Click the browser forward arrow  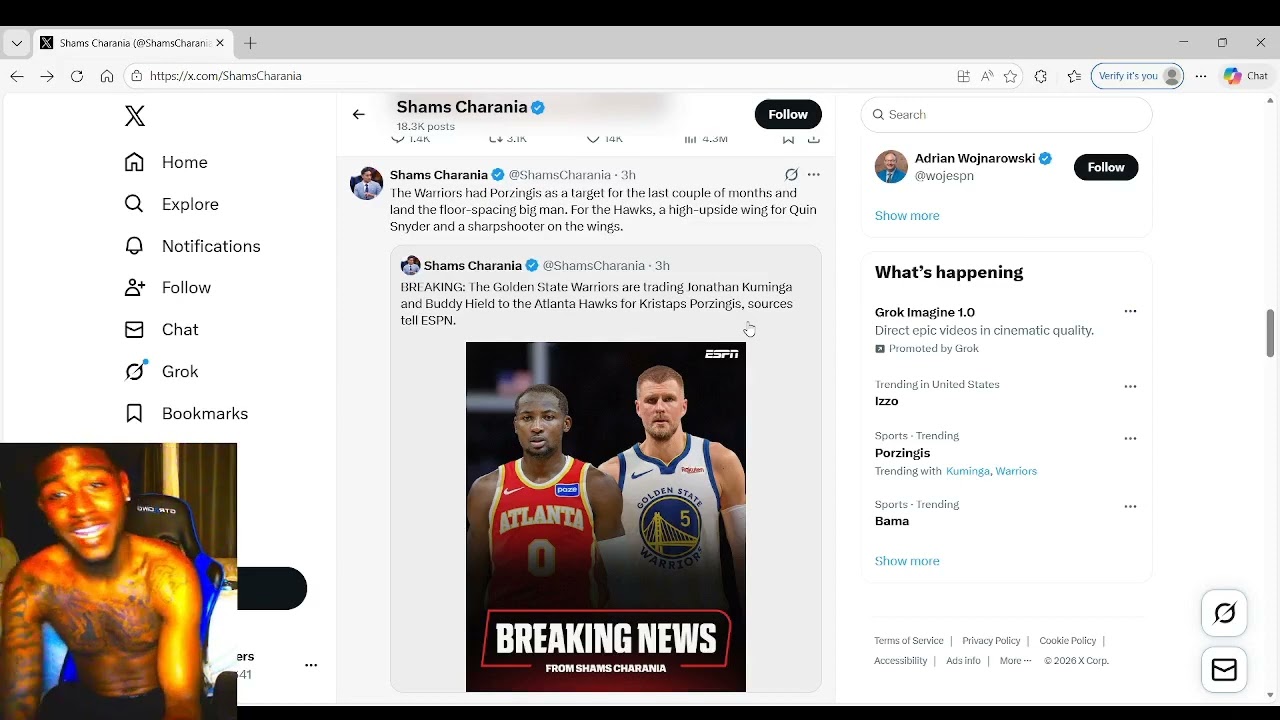point(47,76)
